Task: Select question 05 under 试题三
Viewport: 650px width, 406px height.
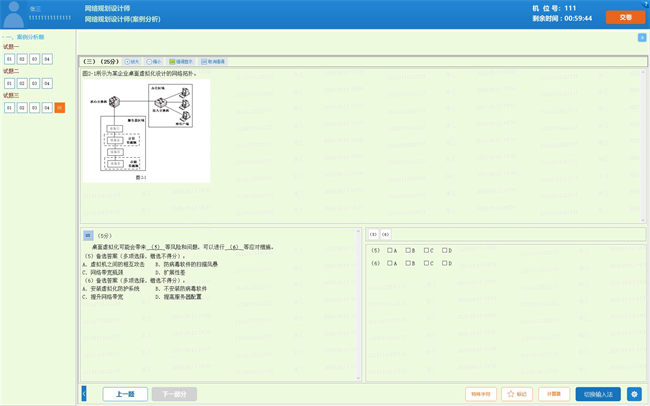Action: click(59, 108)
